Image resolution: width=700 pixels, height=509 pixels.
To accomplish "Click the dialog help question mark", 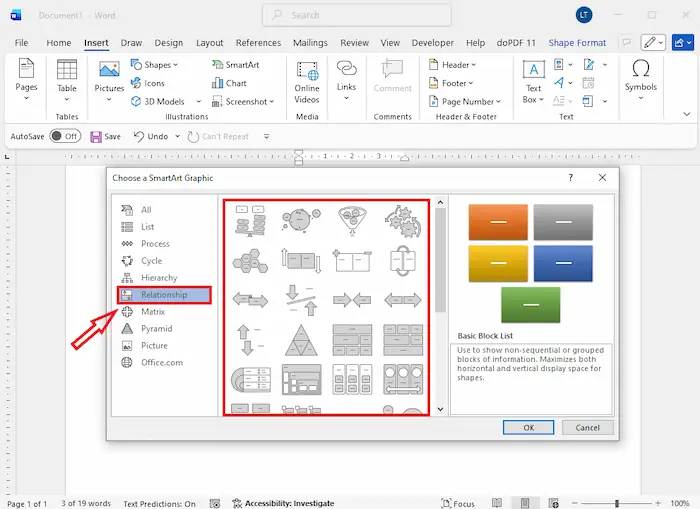I will [x=571, y=177].
